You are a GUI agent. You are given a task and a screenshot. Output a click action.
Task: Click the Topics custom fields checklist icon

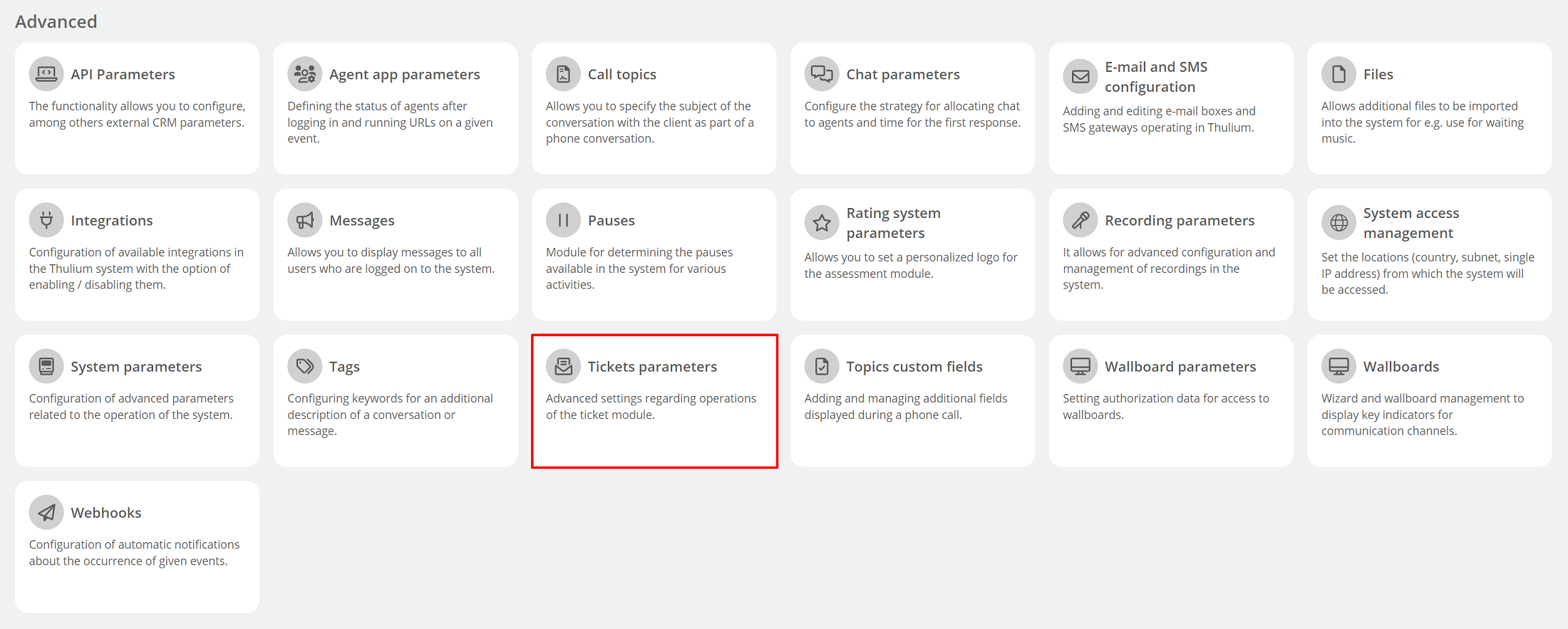(822, 366)
